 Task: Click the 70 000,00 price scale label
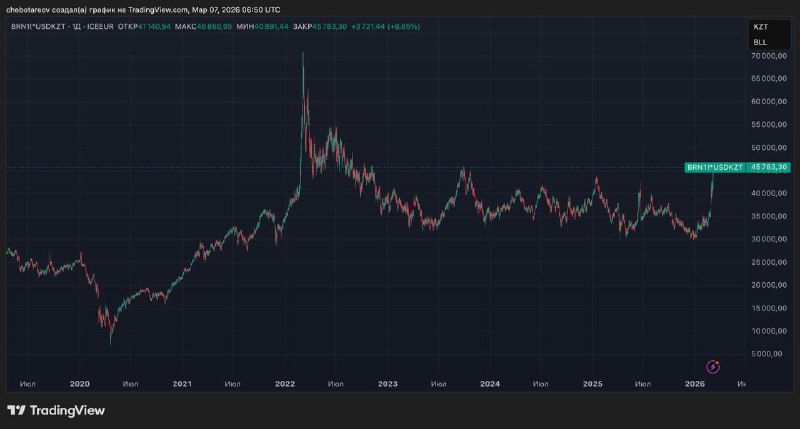770,56
